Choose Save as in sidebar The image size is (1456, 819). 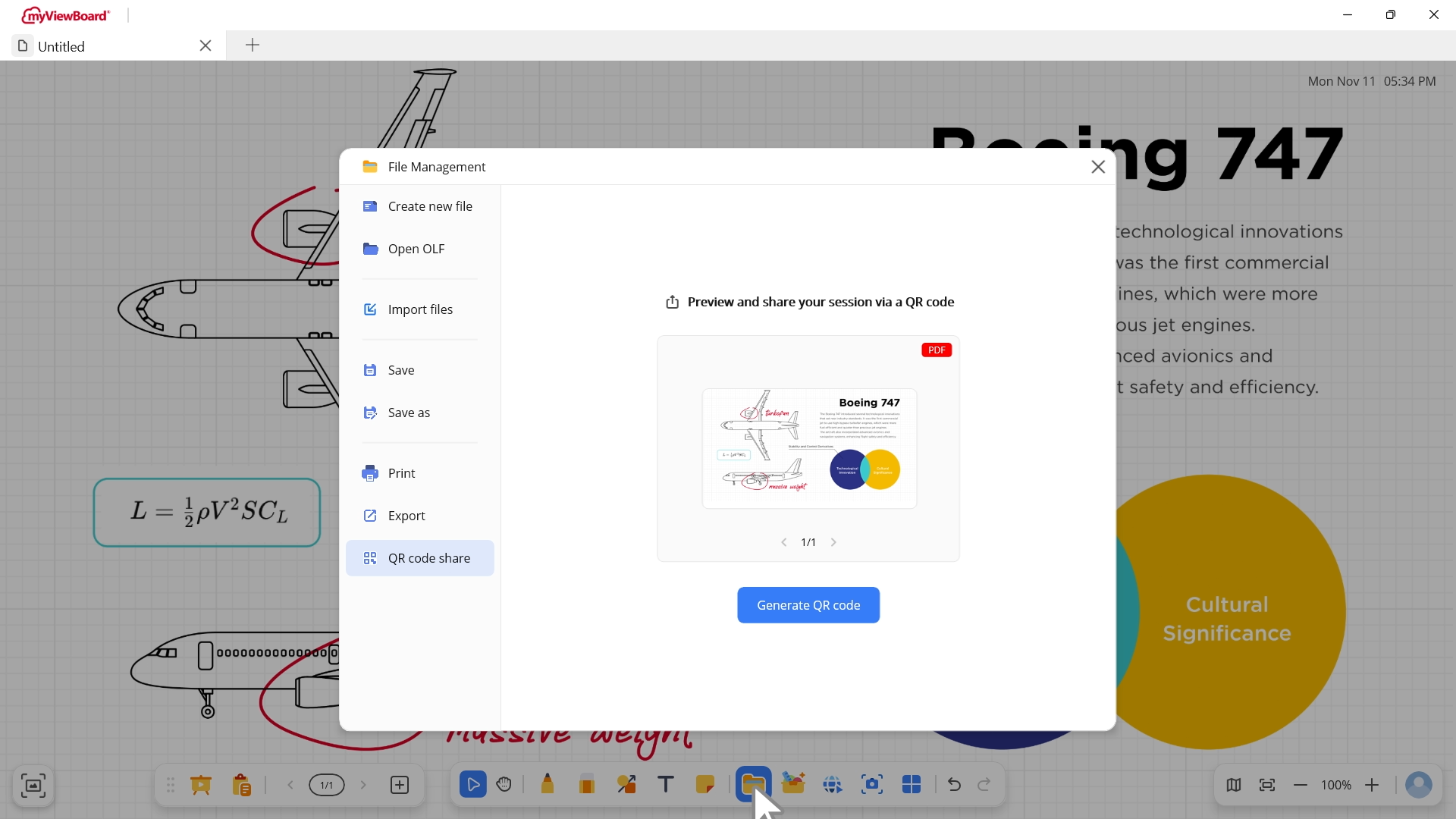[x=419, y=413]
